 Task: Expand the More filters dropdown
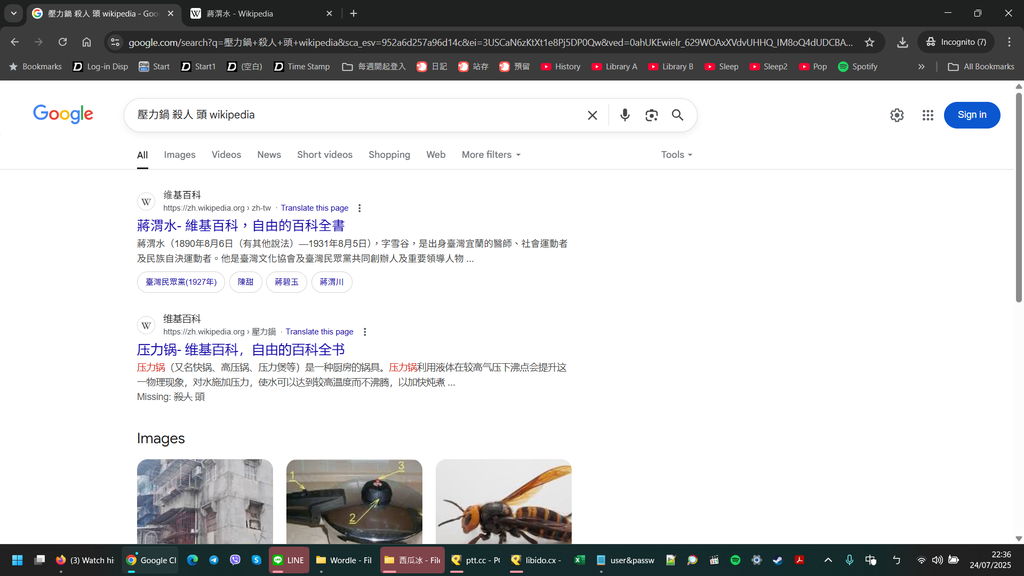490,155
